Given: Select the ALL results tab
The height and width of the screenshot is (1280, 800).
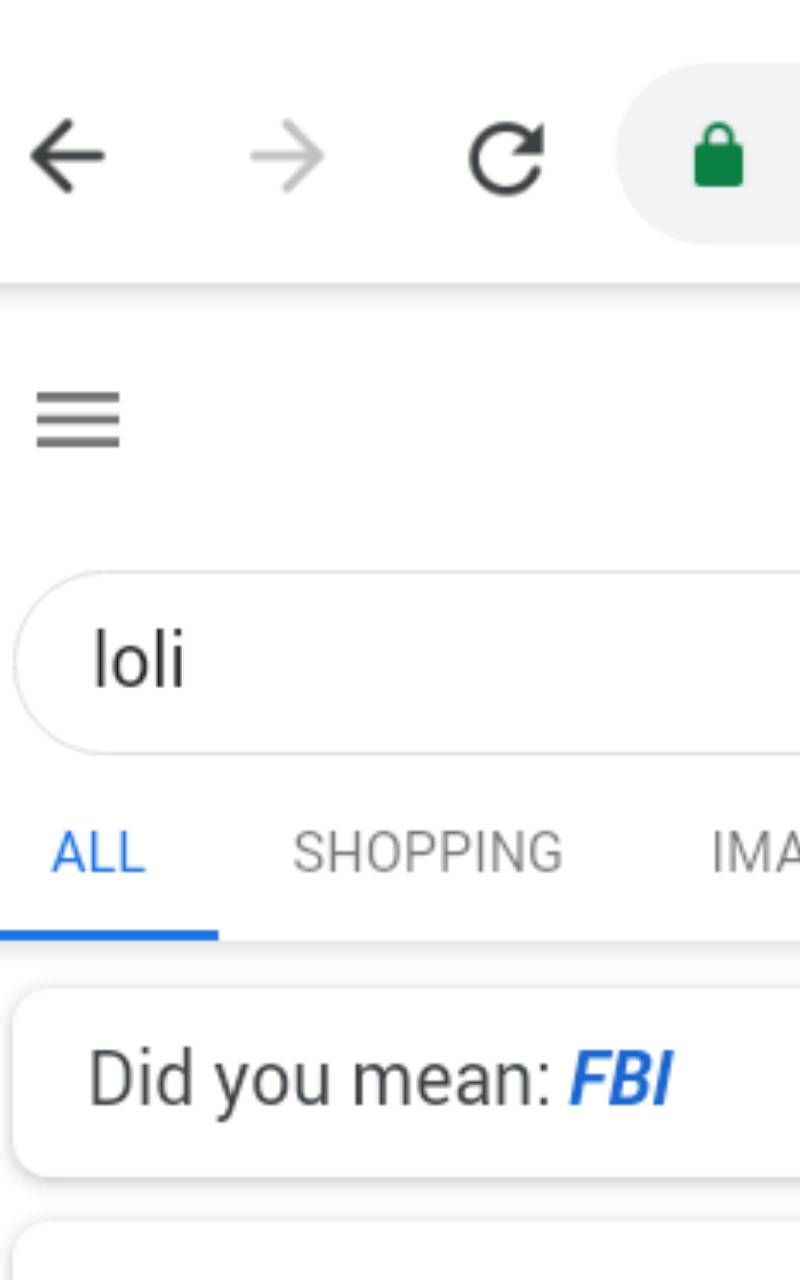Looking at the screenshot, I should (x=98, y=852).
